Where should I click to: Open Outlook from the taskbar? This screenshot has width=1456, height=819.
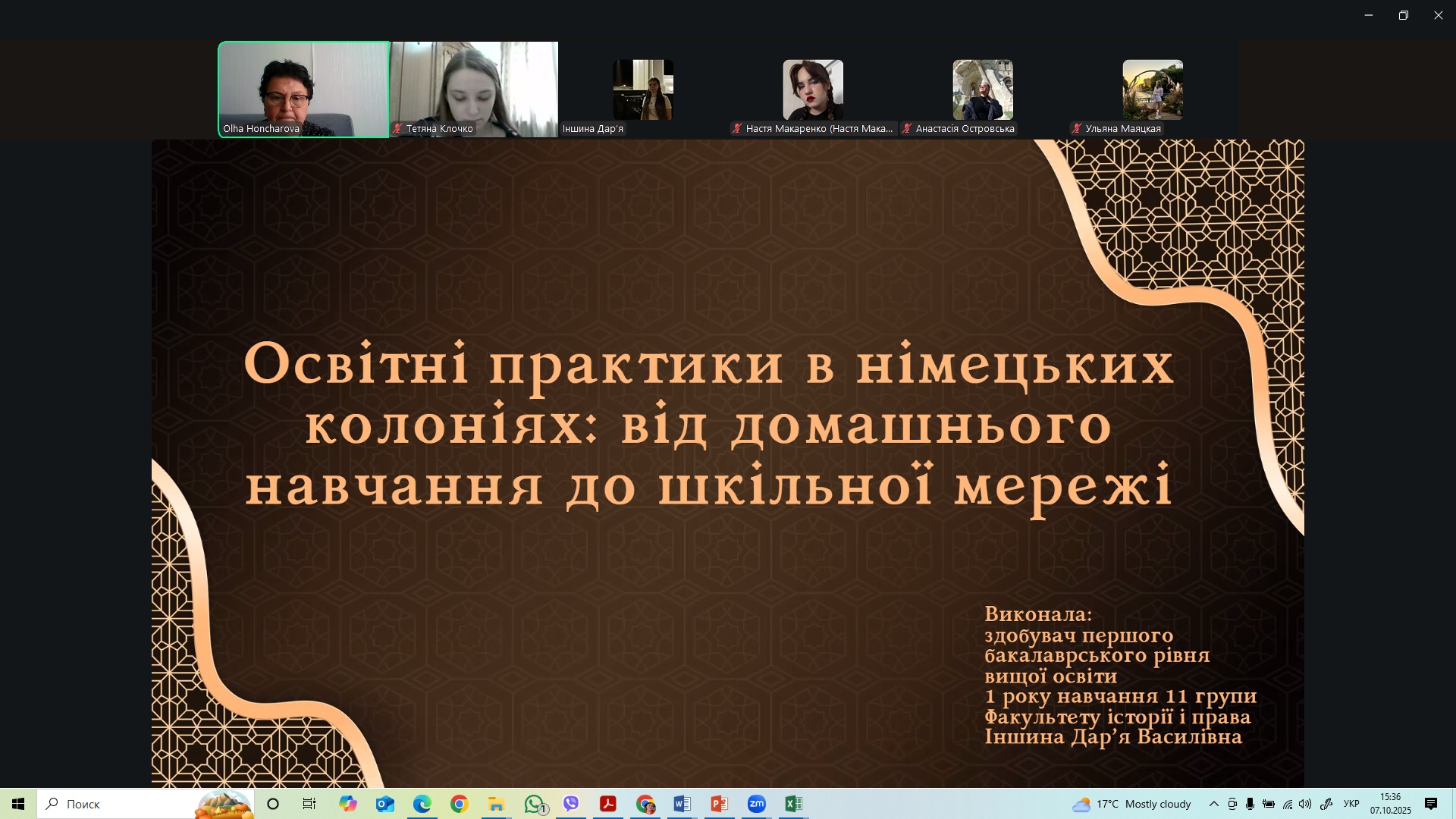pyautogui.click(x=385, y=804)
